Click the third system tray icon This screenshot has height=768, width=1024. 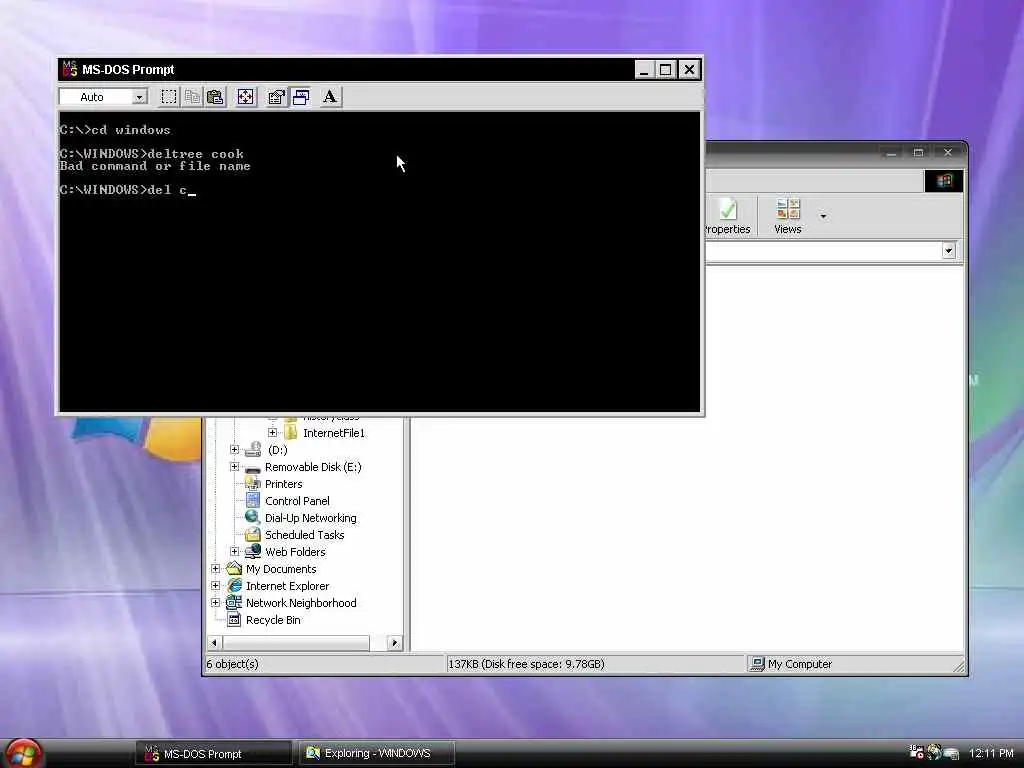[952, 754]
